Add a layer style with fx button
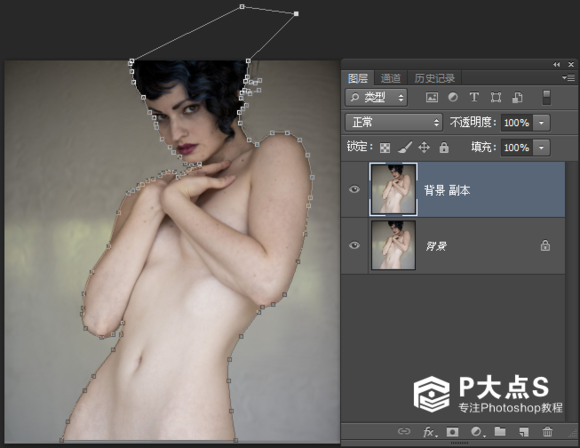This screenshot has height=448, width=580. coord(429,432)
